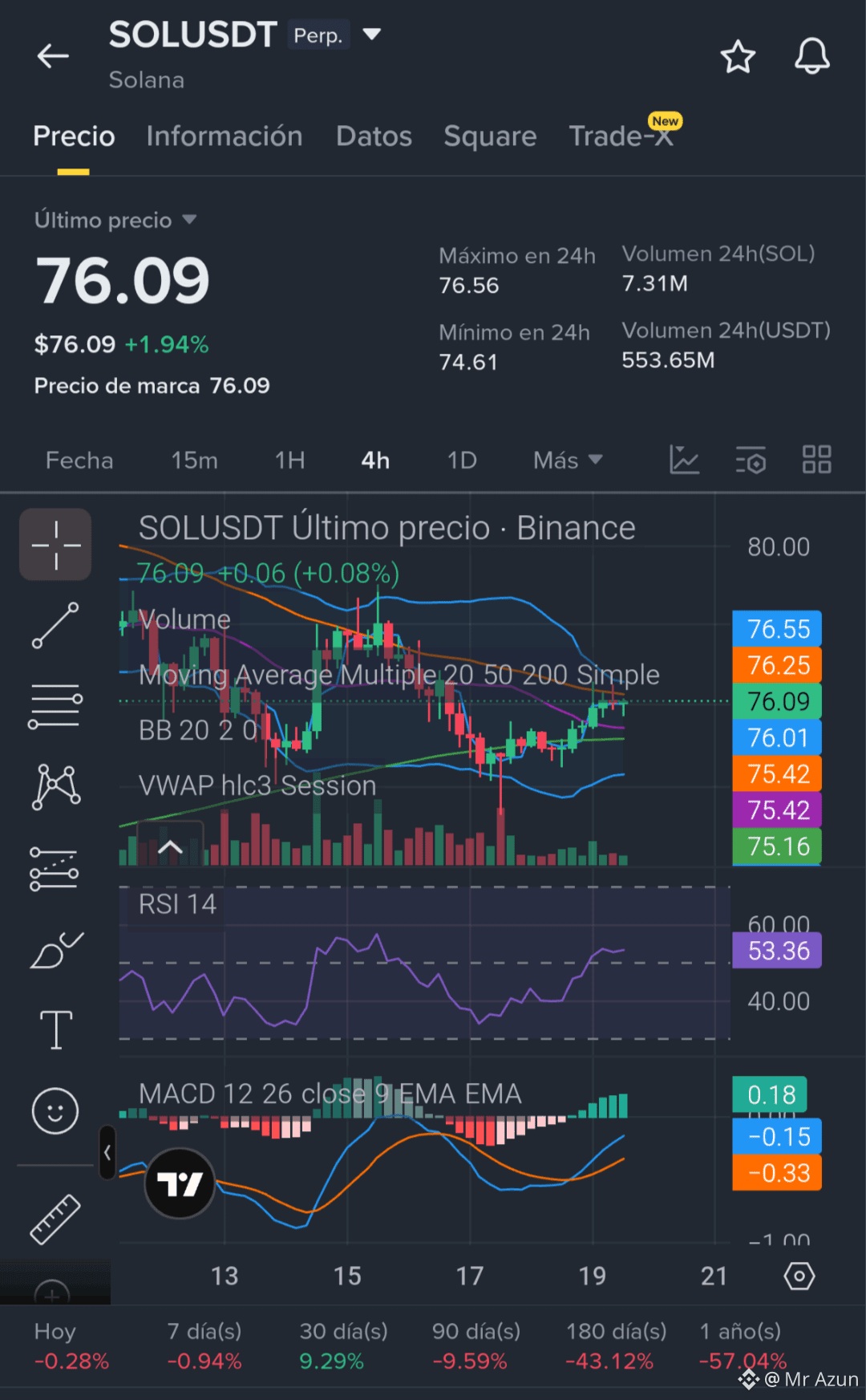This screenshot has width=866, height=1400.
Task: Open chart settings hexagon icon
Action: point(799,1276)
